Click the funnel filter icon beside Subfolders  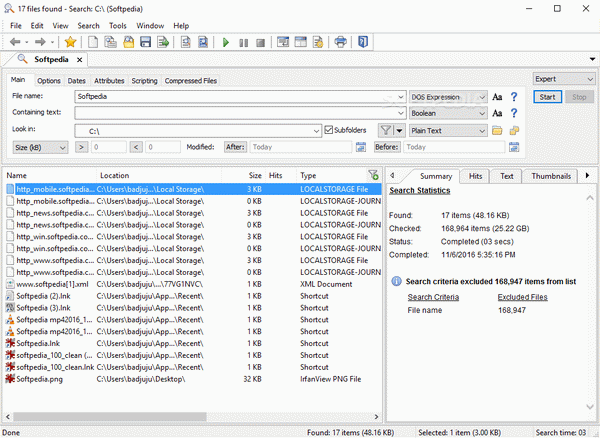386,130
